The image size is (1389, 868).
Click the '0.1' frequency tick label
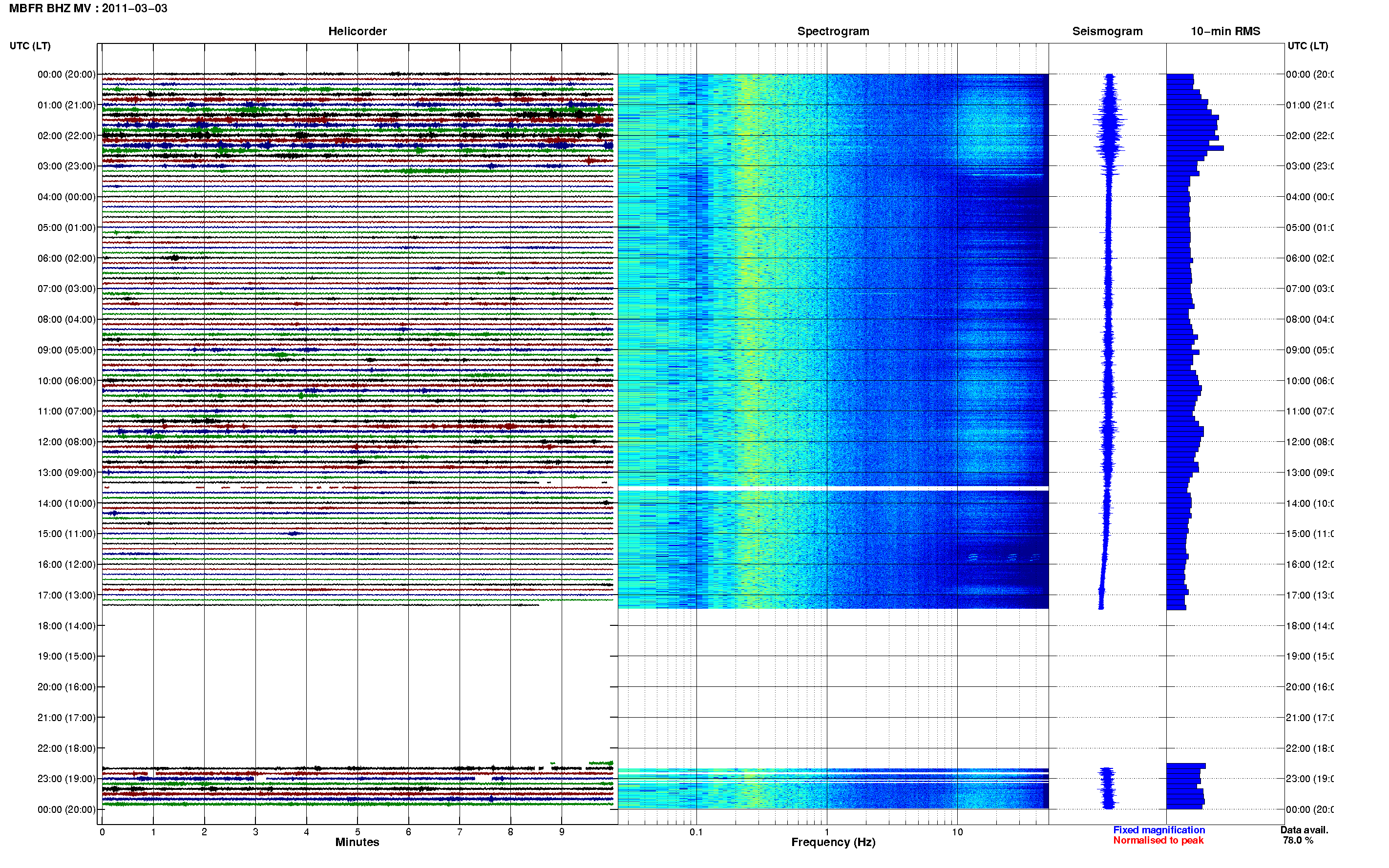(x=696, y=832)
